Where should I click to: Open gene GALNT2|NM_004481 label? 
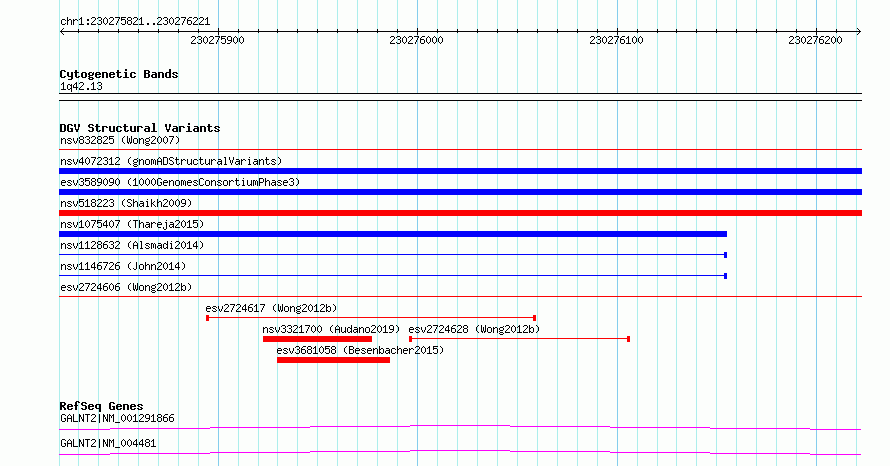click(108, 443)
